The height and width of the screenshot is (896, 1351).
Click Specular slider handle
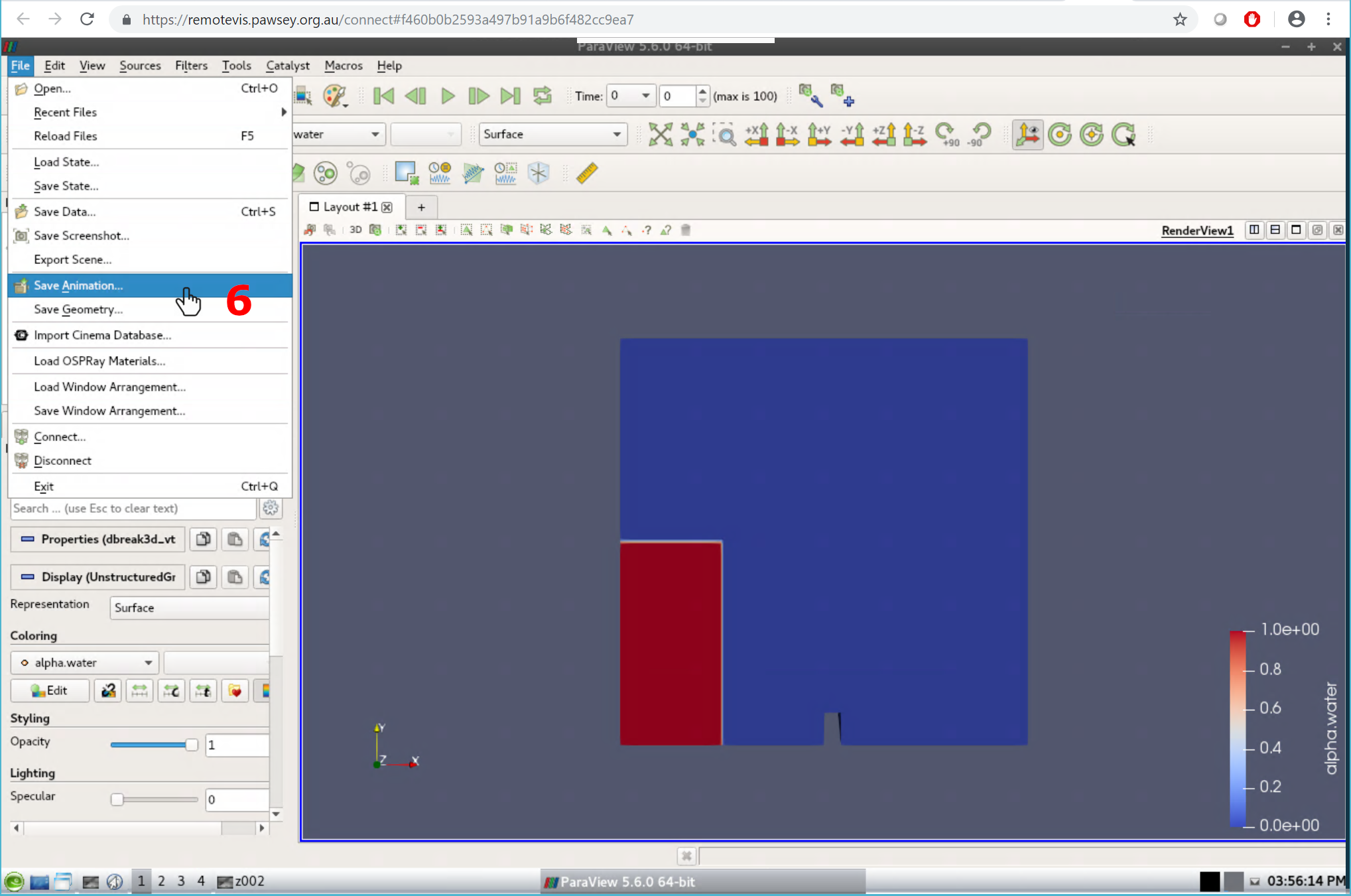point(117,799)
